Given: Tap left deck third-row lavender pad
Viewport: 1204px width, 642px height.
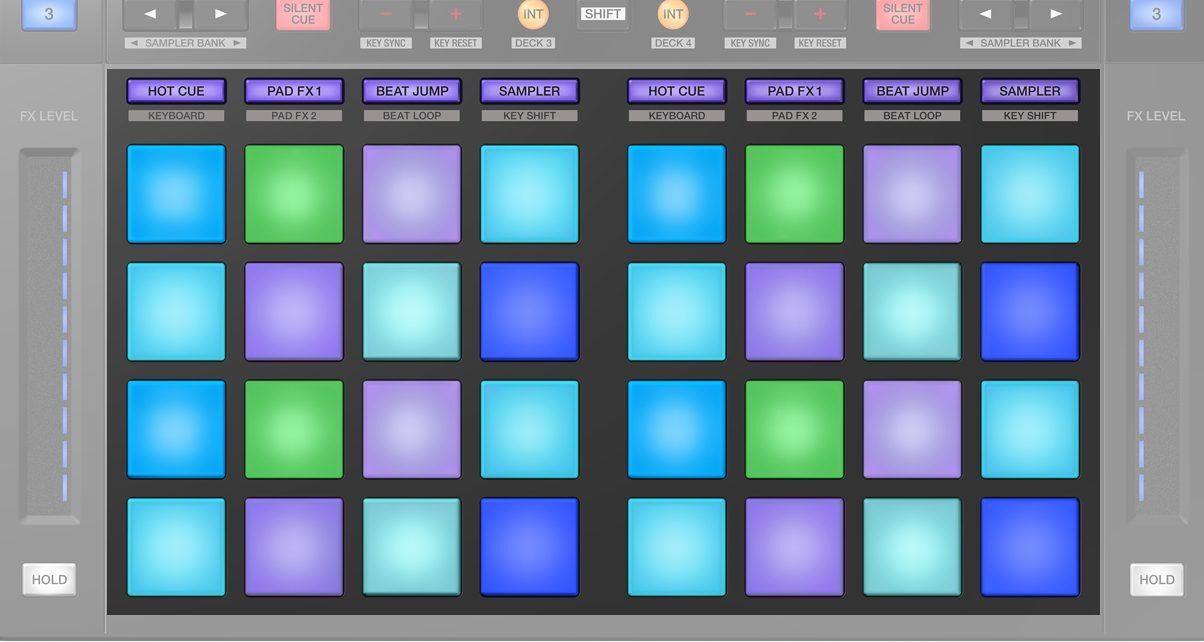Looking at the screenshot, I should point(412,430).
